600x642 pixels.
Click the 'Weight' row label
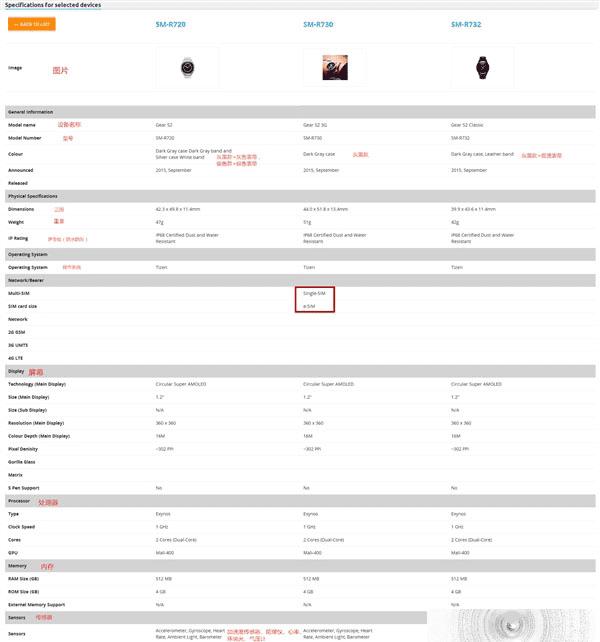pos(16,222)
